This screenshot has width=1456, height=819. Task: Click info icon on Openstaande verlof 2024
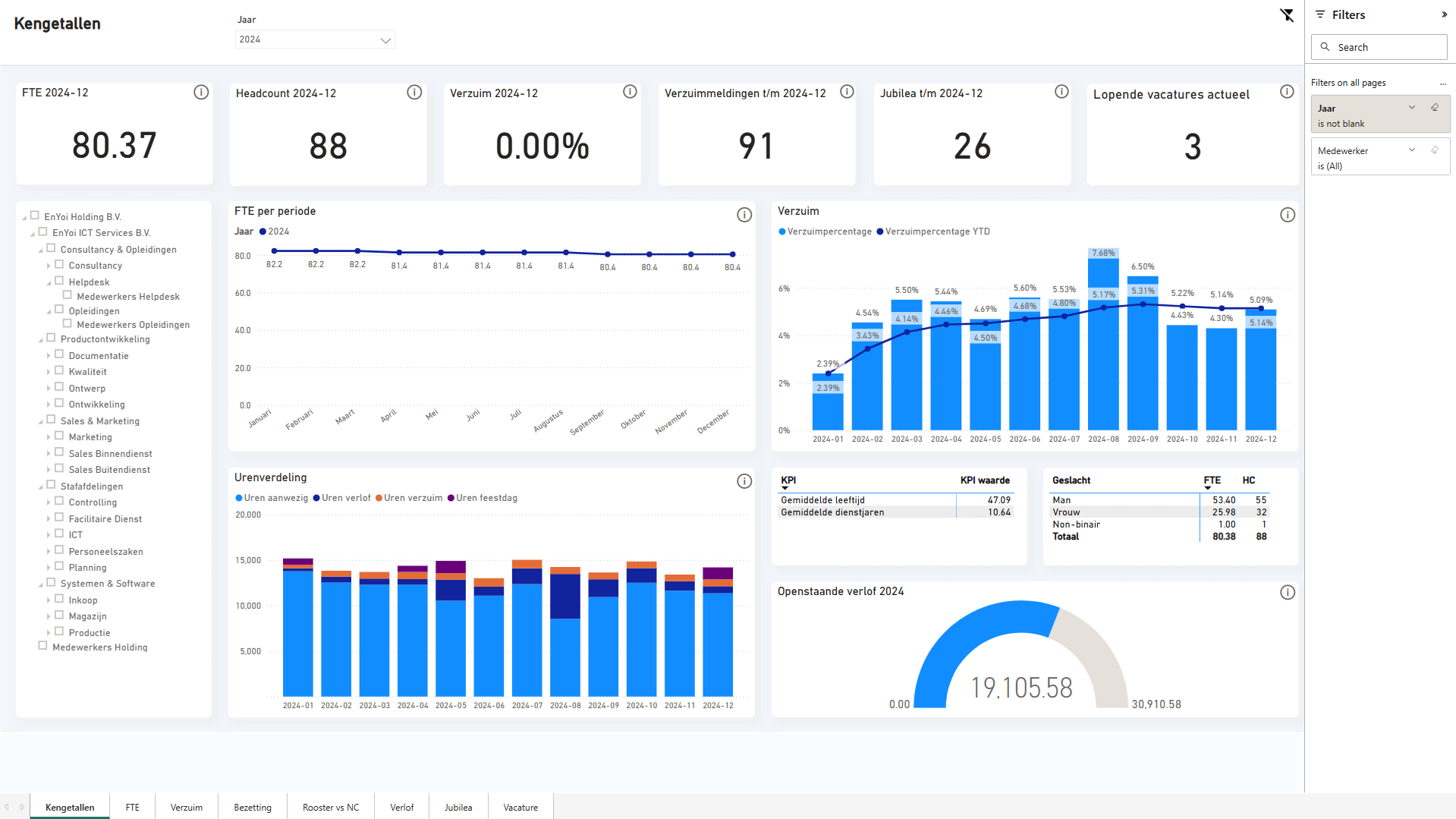(1287, 592)
